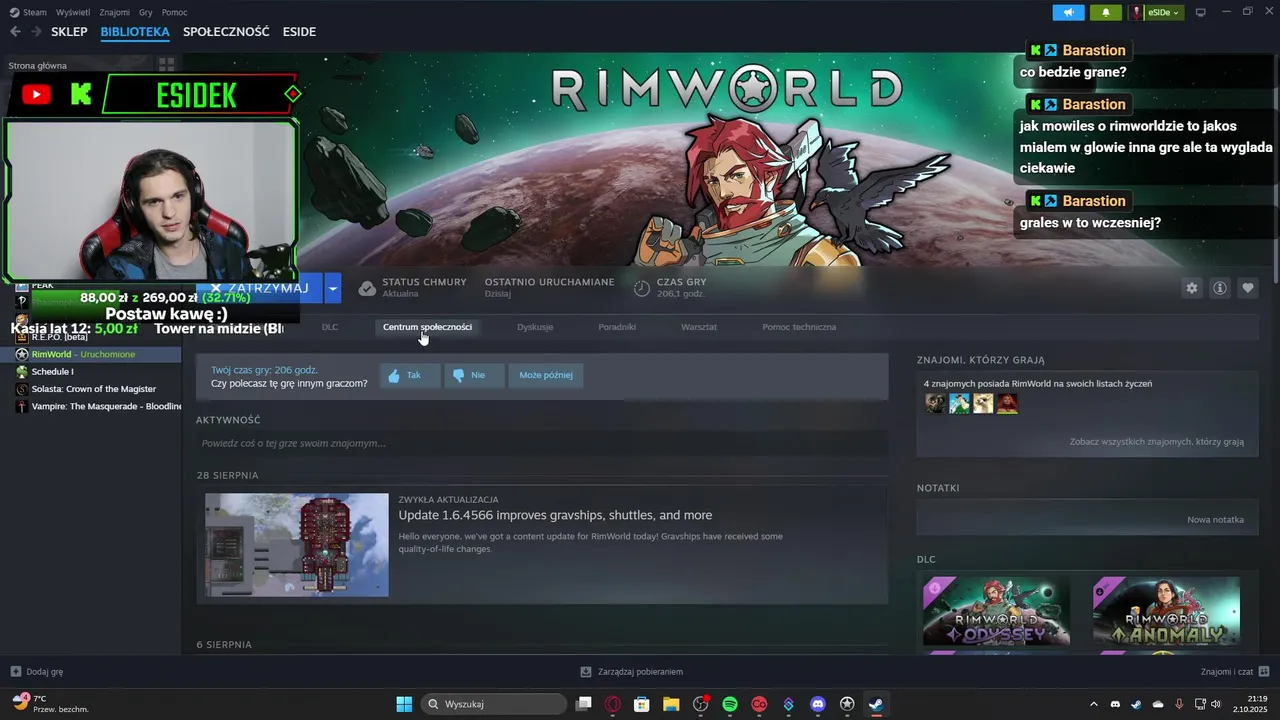
Task: Click the play time clock icon
Action: (642, 288)
